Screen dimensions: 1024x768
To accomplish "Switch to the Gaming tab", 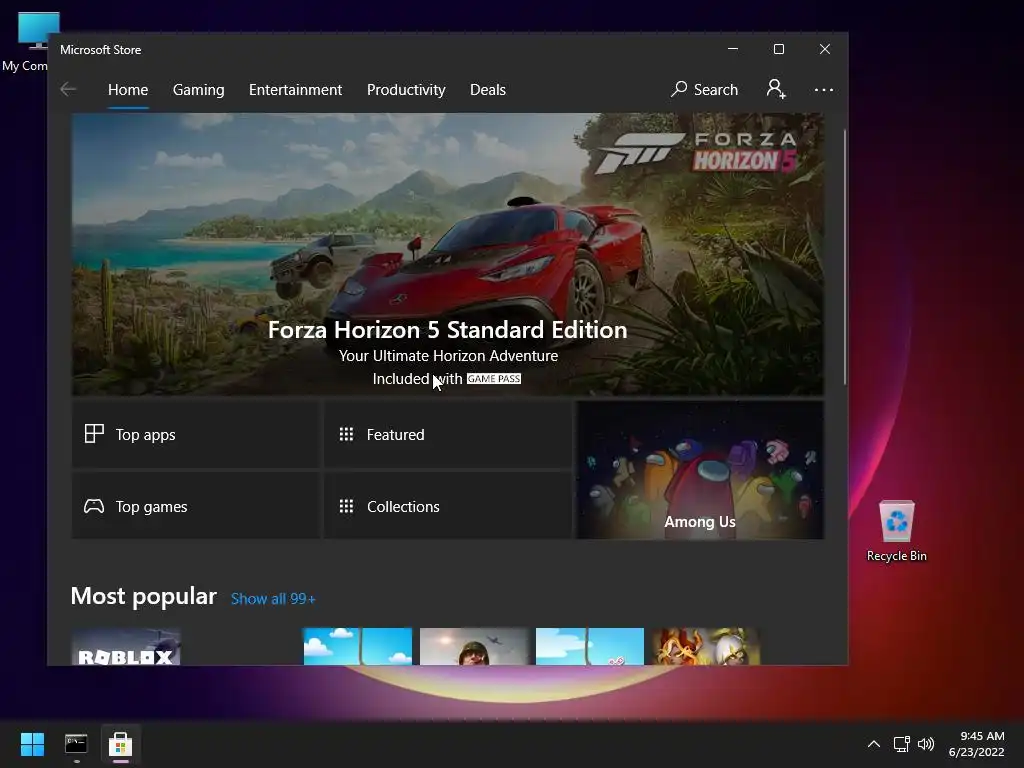I will coord(199,89).
